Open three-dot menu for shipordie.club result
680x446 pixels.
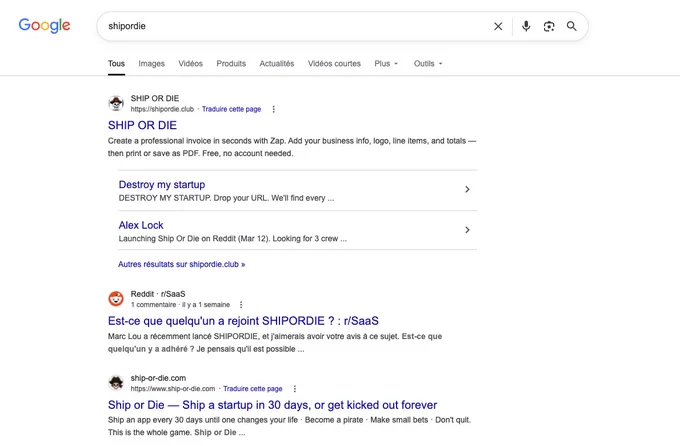273,109
